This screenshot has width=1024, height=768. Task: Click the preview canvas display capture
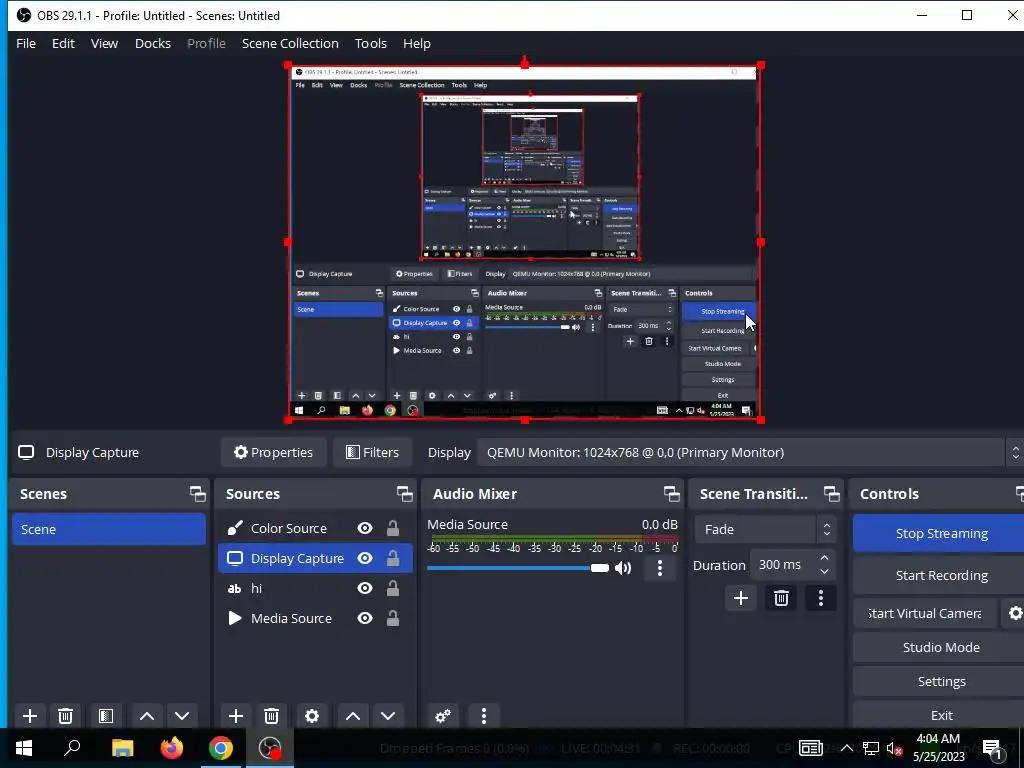pyautogui.click(x=524, y=242)
